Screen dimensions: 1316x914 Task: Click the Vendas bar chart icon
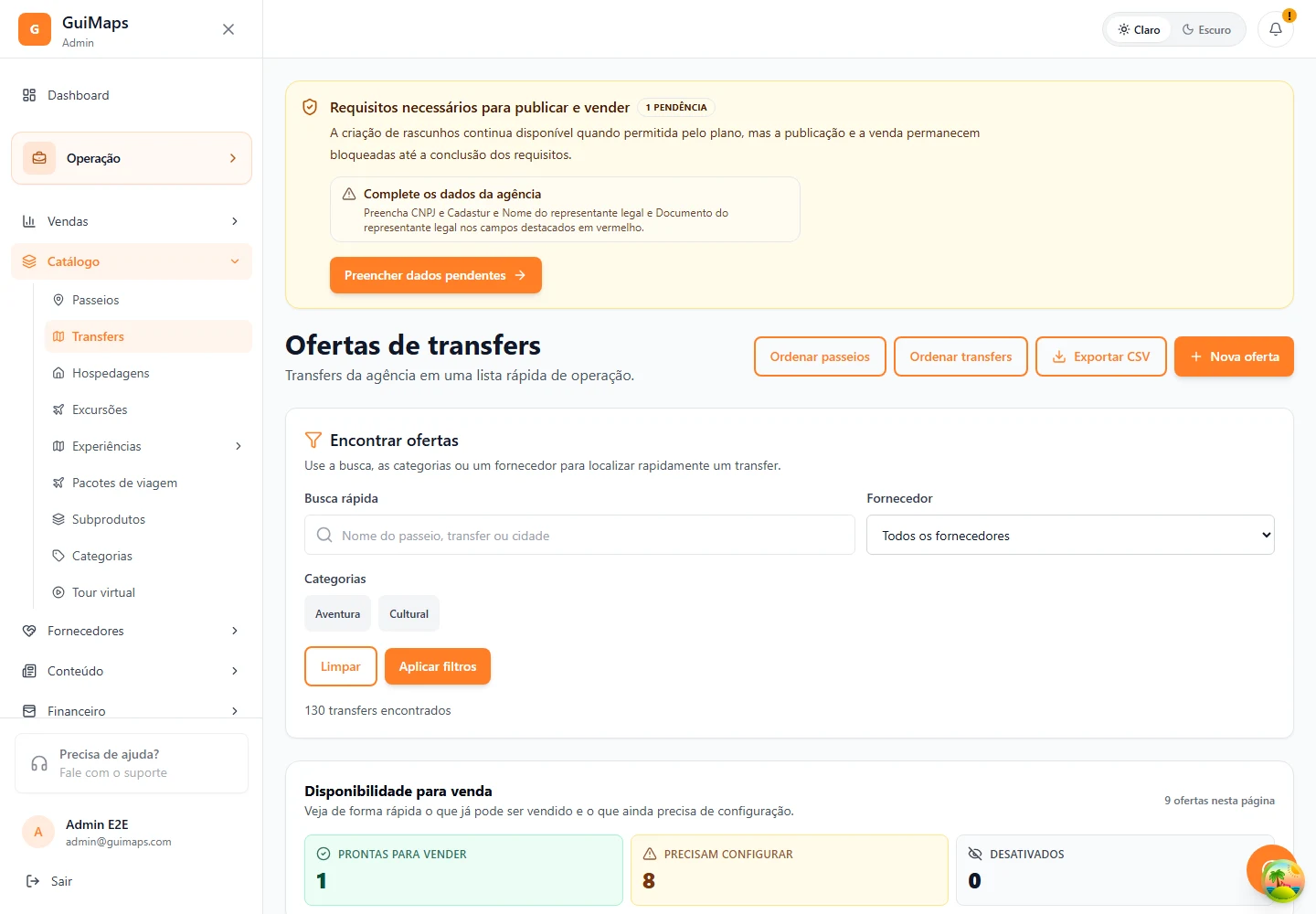pyautogui.click(x=29, y=221)
